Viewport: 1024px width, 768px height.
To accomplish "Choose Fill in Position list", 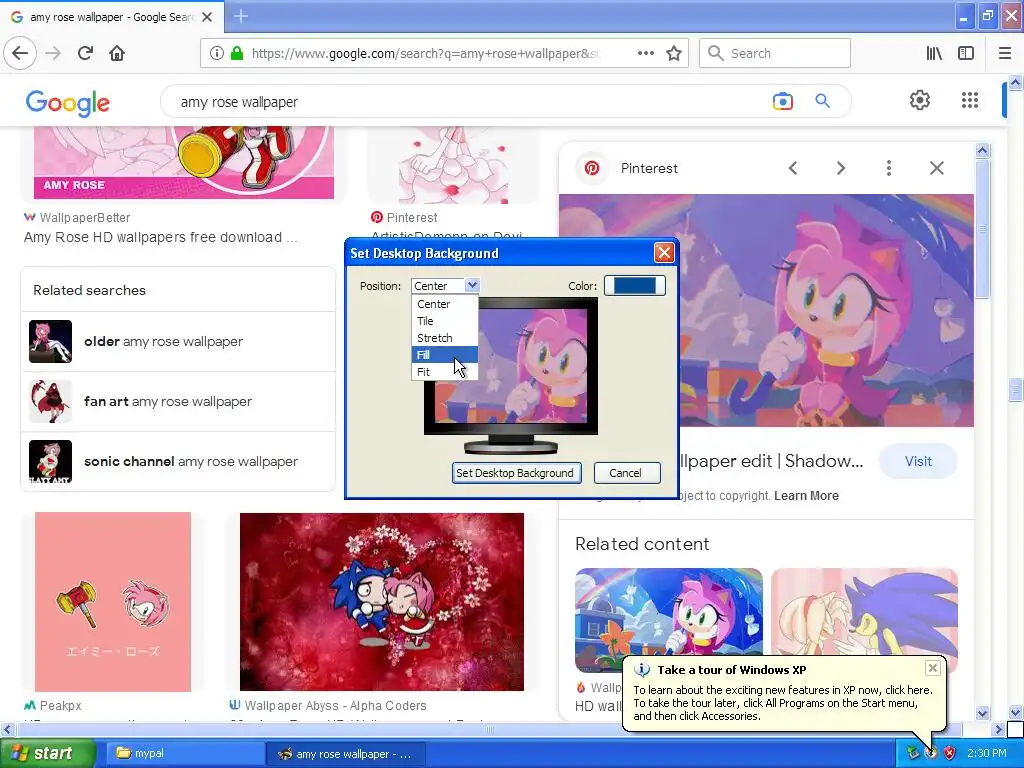I will [444, 355].
